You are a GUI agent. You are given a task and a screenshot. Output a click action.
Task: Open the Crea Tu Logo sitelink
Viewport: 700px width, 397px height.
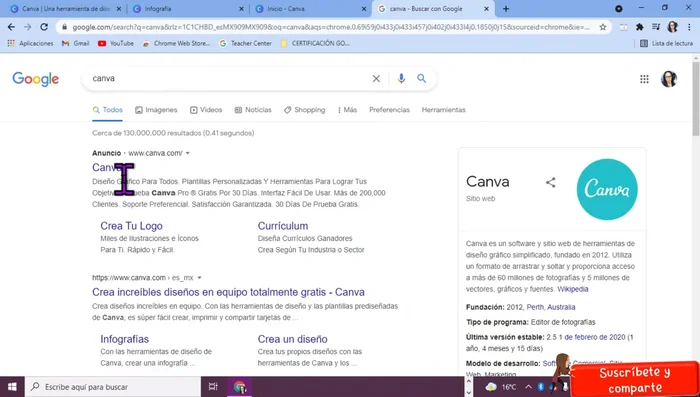(x=131, y=226)
